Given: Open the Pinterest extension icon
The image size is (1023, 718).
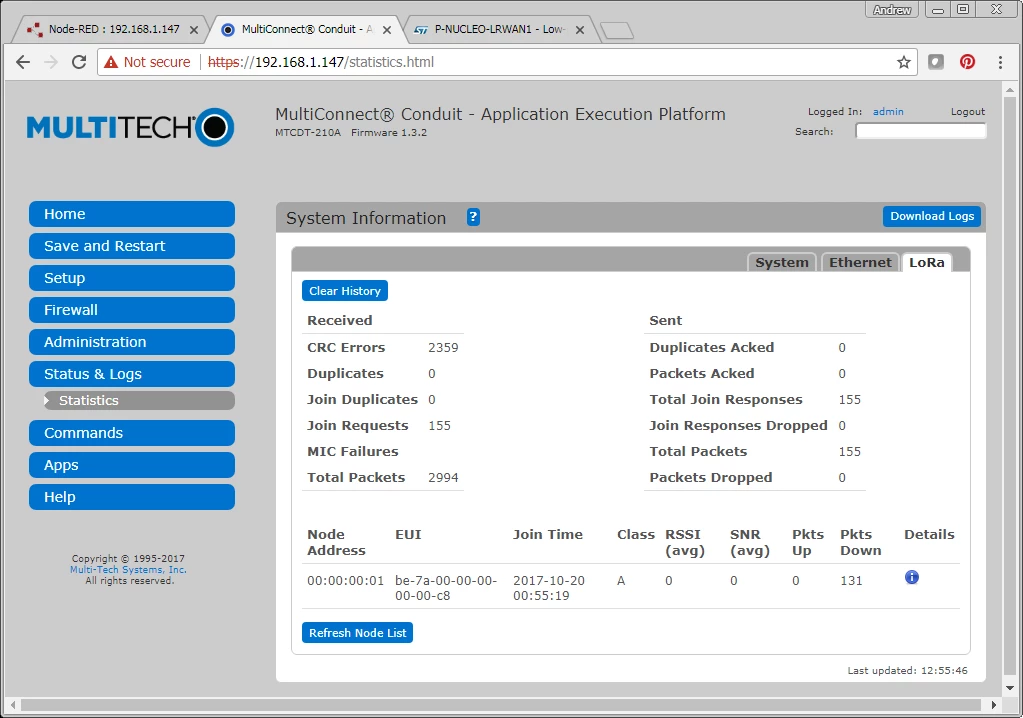Looking at the screenshot, I should click(968, 62).
